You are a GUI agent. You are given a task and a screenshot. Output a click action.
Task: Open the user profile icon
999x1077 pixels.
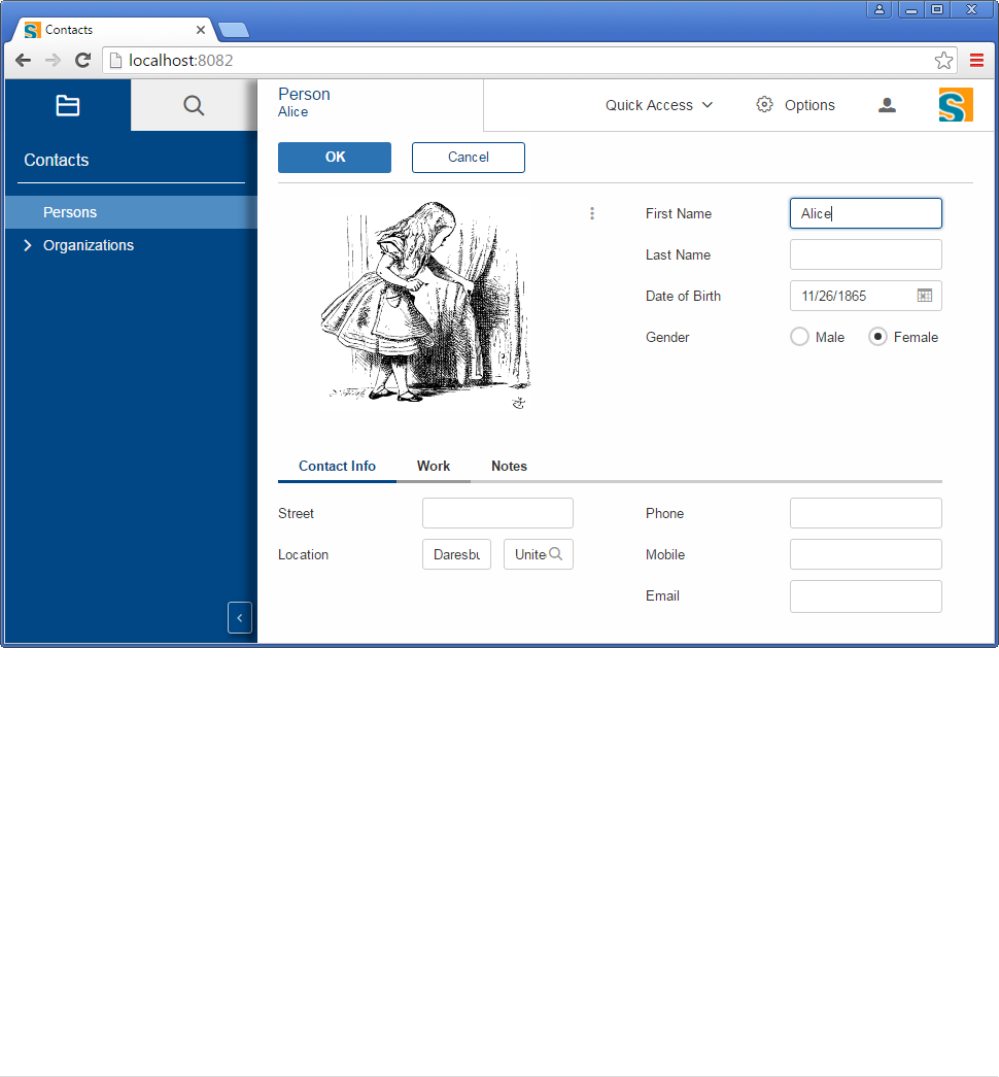click(x=887, y=104)
